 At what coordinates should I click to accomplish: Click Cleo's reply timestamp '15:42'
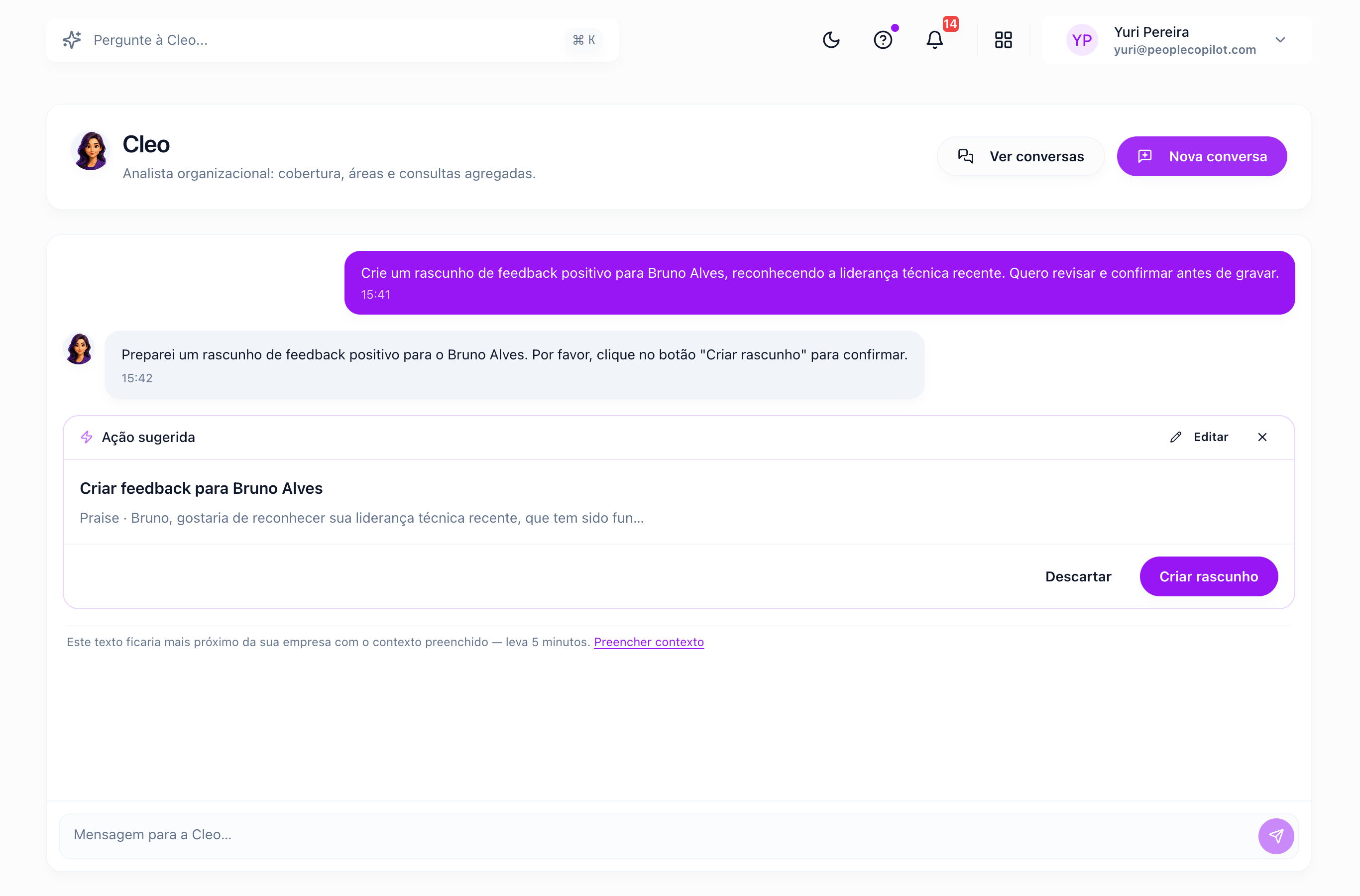click(136, 378)
